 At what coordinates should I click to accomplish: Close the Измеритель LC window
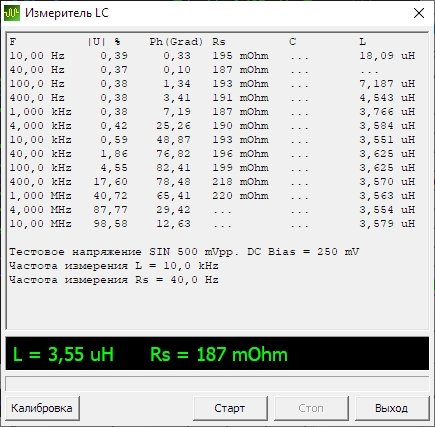click(419, 13)
